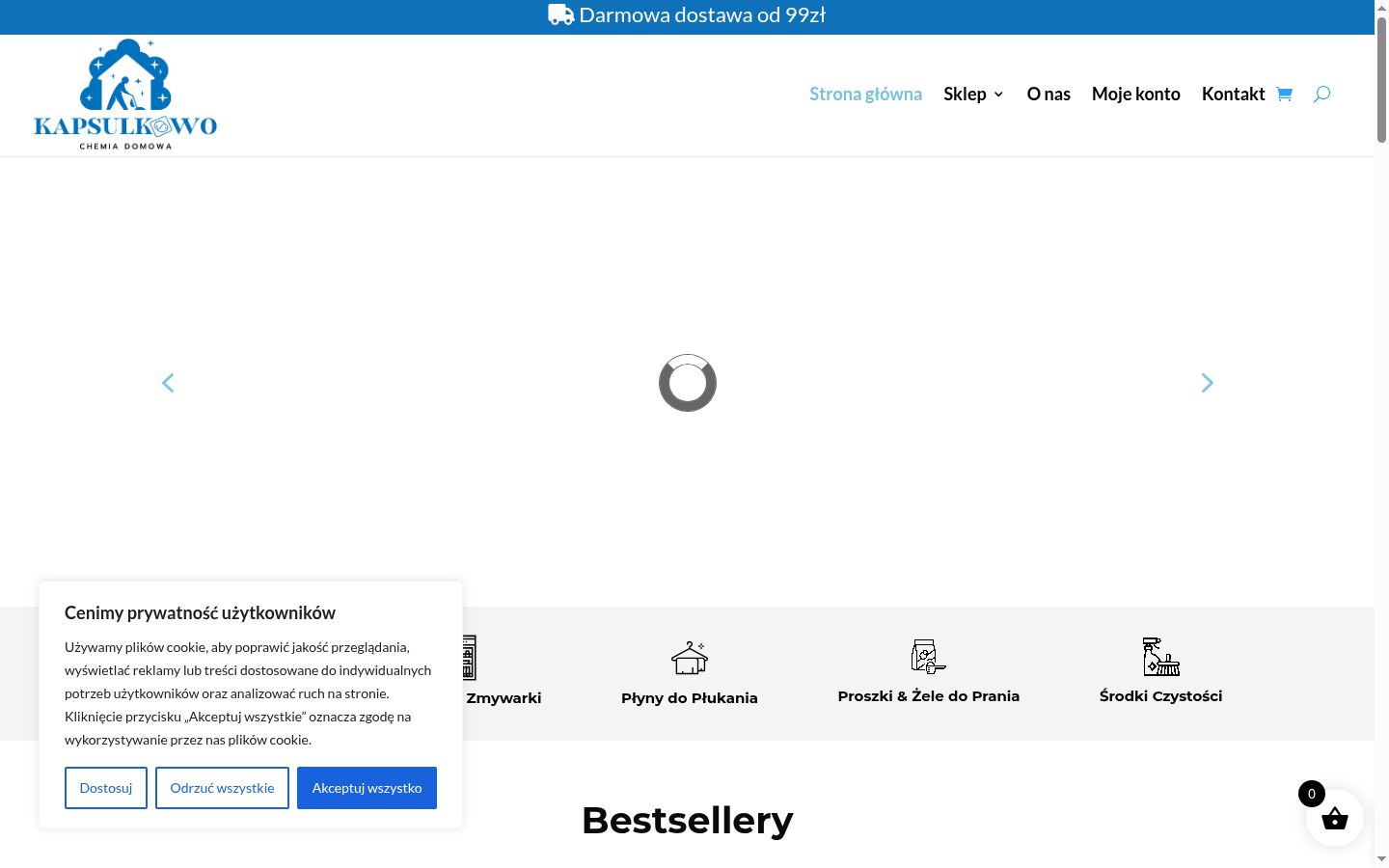Click Akceptuj wszystko button
Screen dimensions: 1389x868
tap(367, 788)
